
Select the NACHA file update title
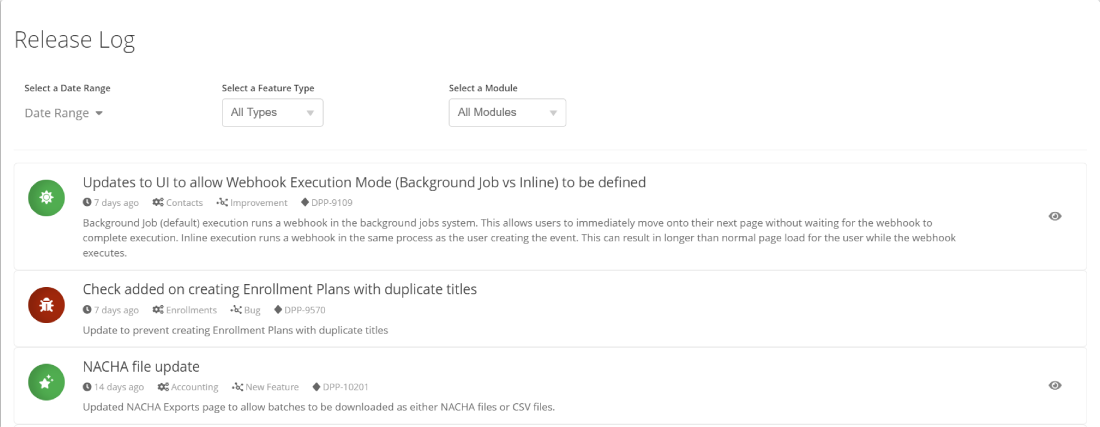pos(141,367)
